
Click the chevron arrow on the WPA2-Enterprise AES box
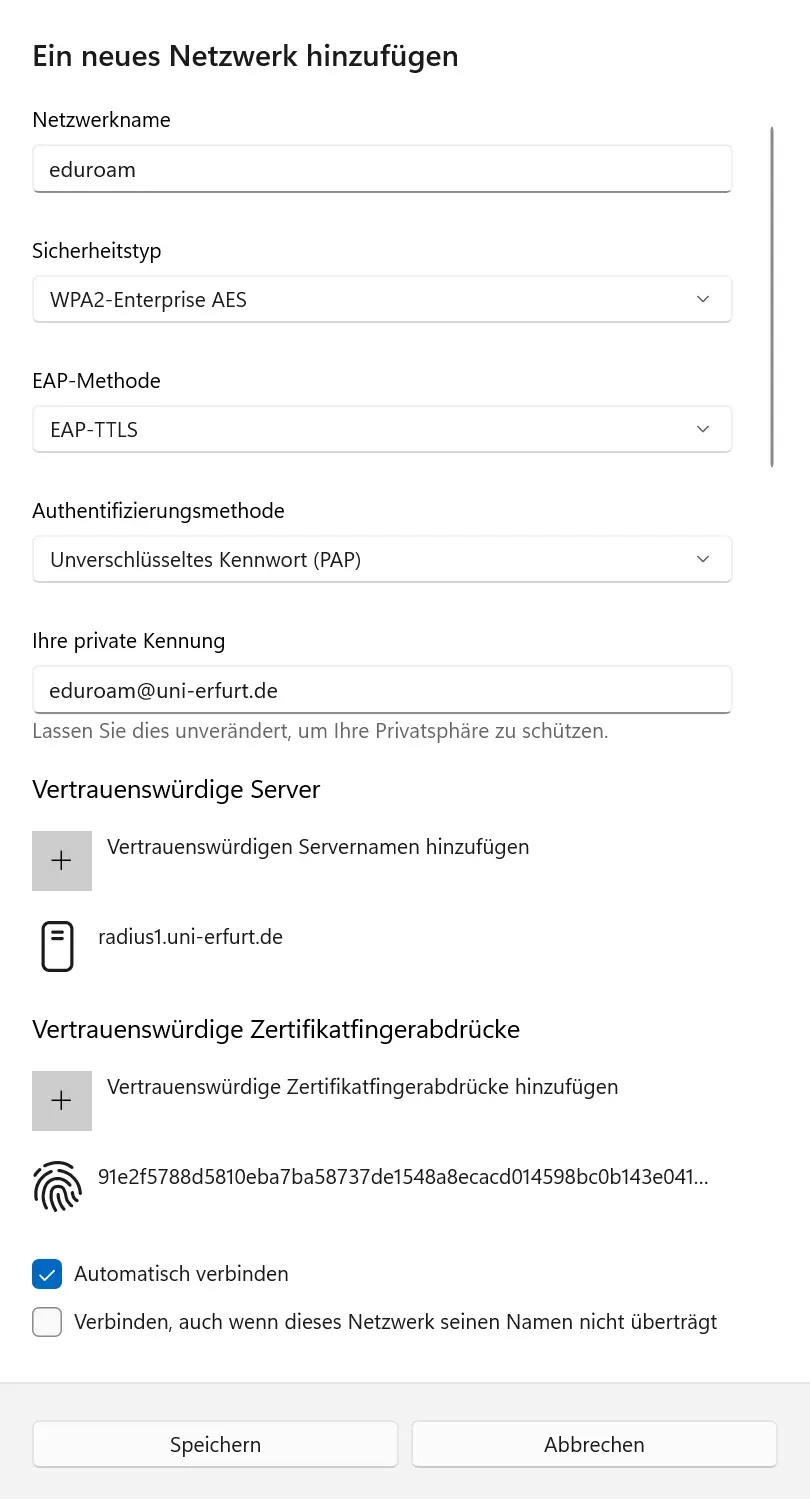point(703,299)
